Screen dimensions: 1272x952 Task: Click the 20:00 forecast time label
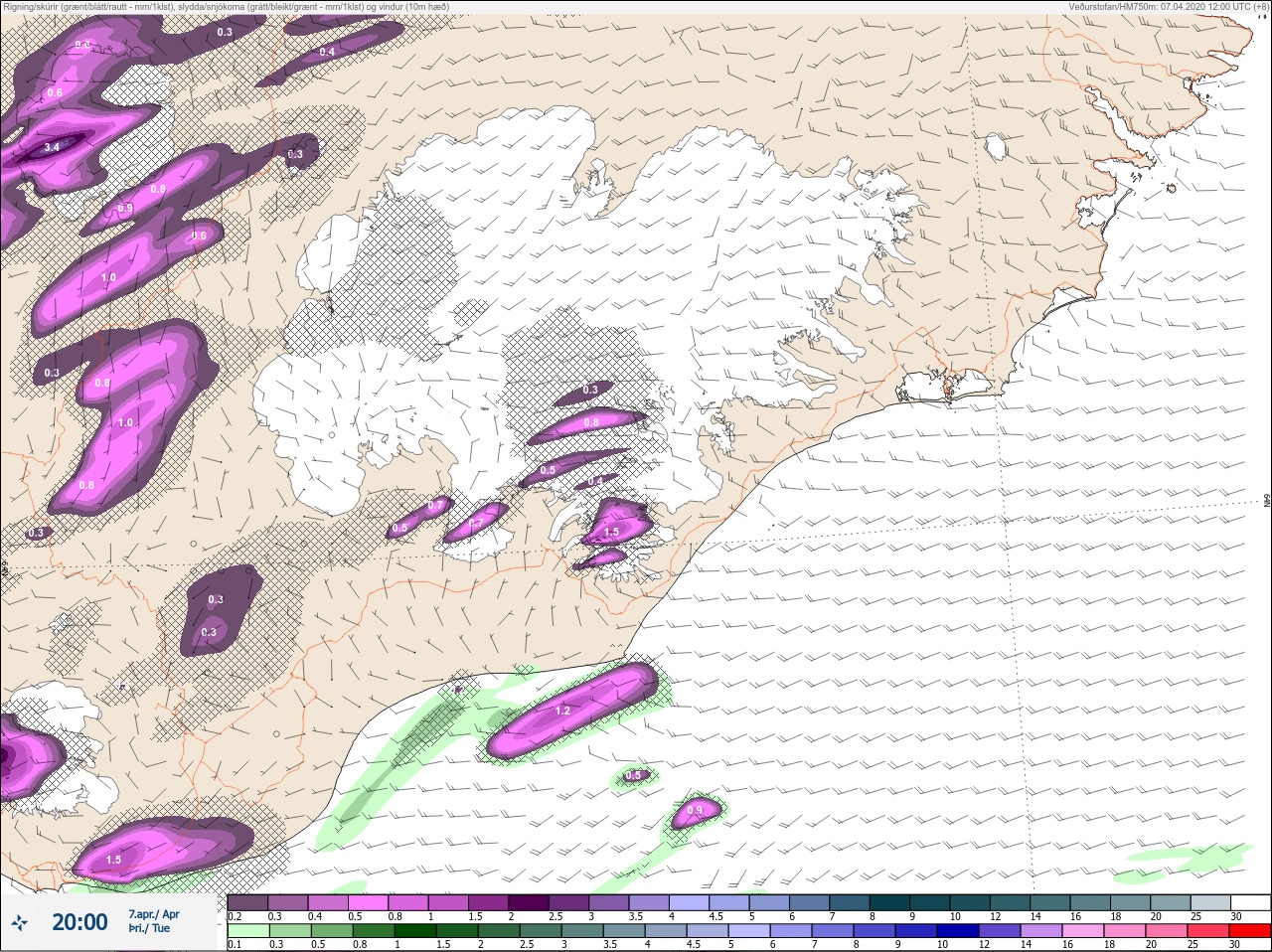click(x=79, y=922)
